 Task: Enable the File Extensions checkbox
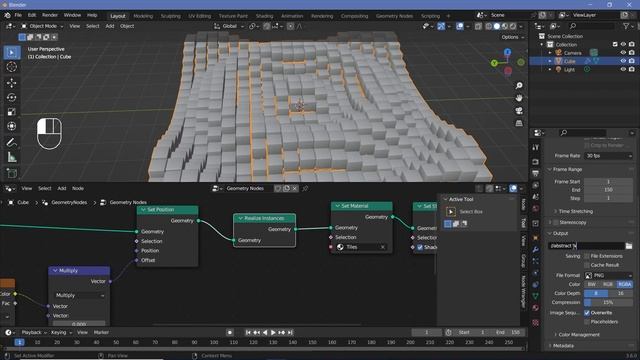(587, 256)
